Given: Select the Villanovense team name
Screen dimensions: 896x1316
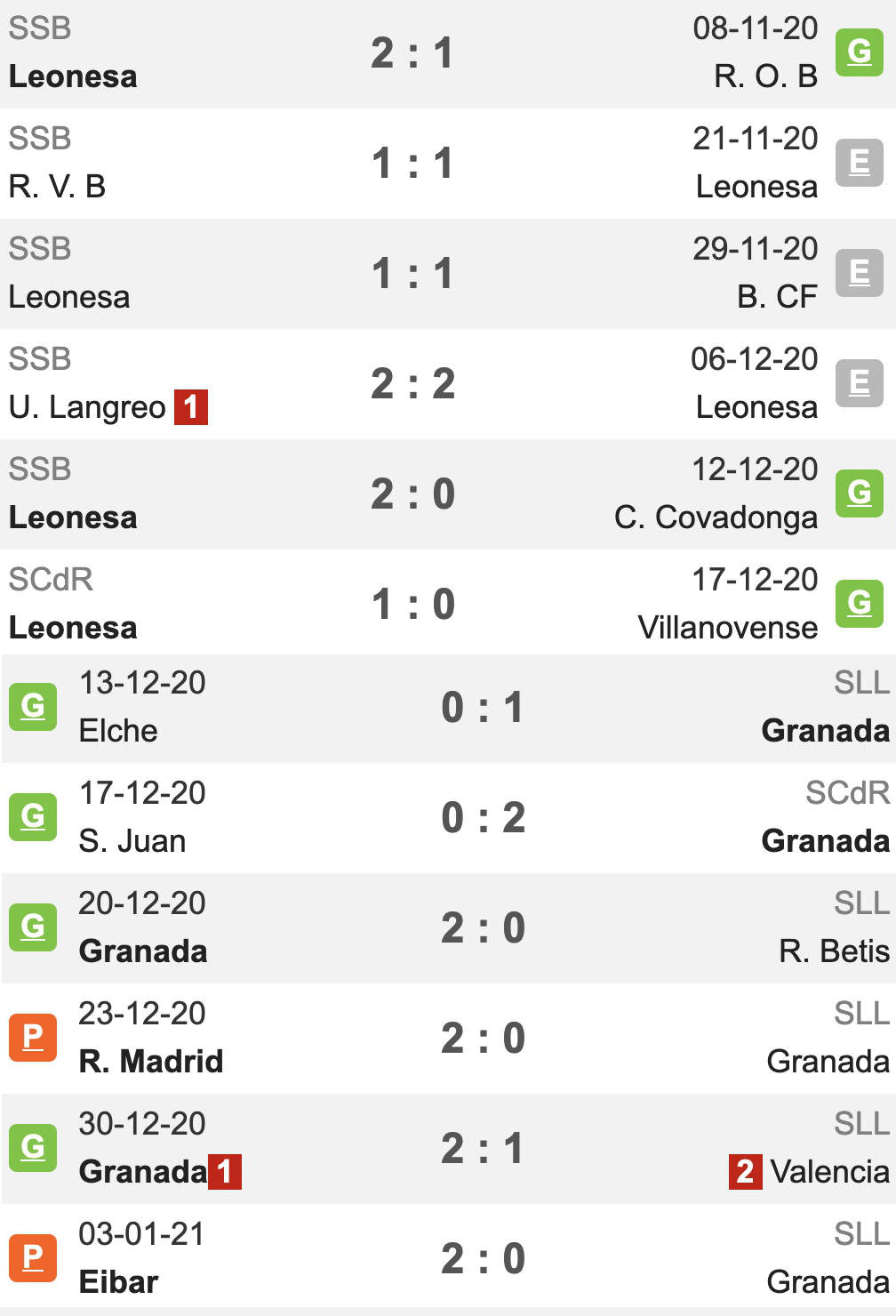Looking at the screenshot, I should click(727, 627).
